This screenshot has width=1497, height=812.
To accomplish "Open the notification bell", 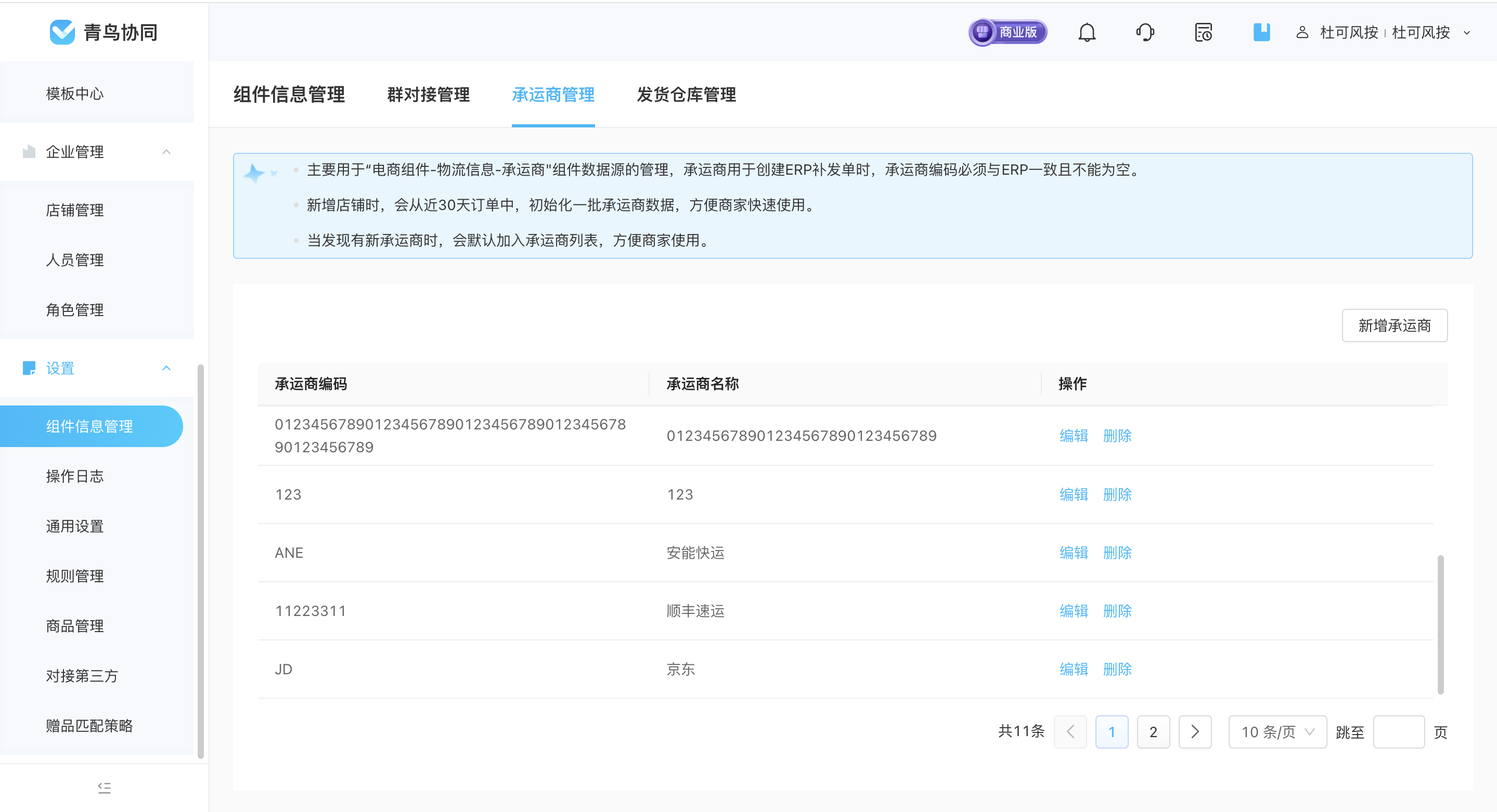I will 1087,32.
